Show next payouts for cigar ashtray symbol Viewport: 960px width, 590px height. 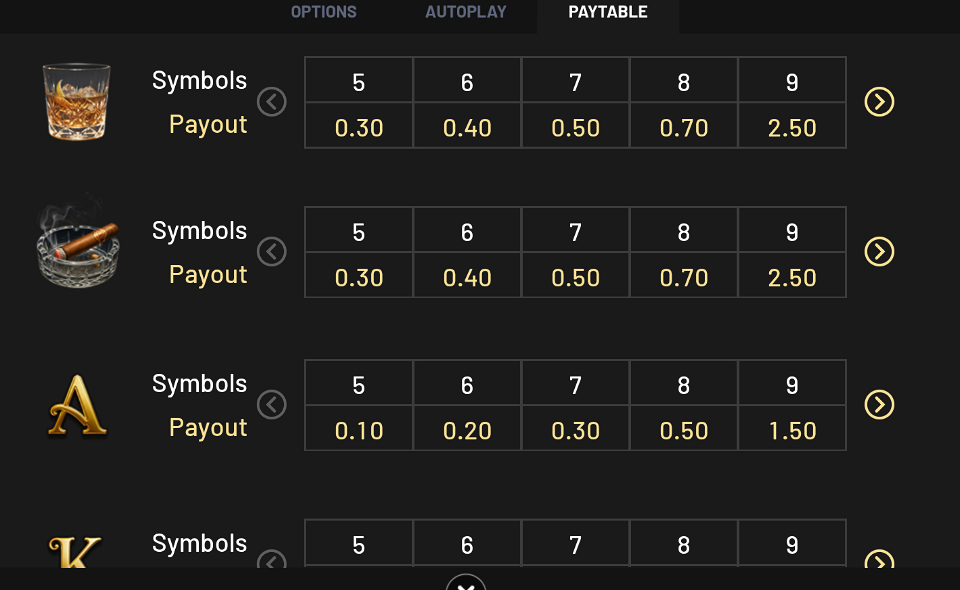(x=879, y=252)
